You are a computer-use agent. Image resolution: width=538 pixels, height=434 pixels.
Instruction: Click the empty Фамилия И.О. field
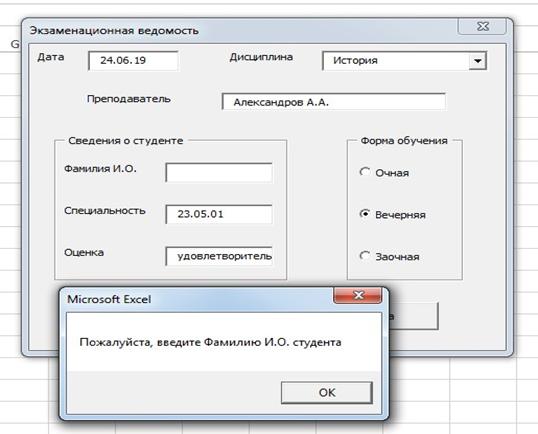[x=219, y=173]
